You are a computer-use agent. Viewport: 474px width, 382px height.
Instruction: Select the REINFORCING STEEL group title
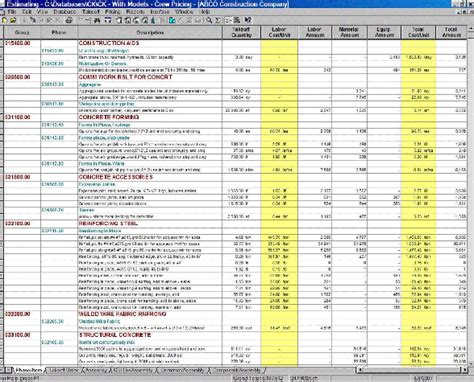(x=108, y=223)
